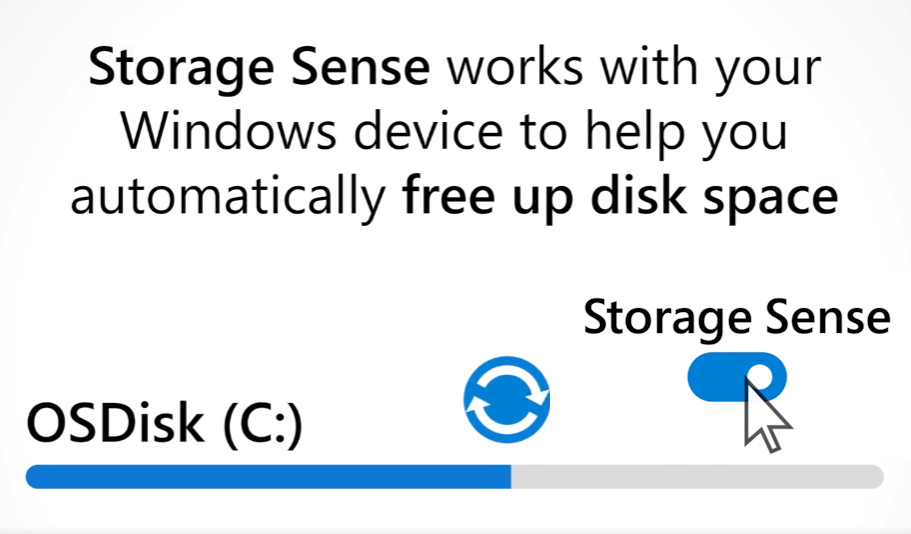The image size is (911, 534).
Task: Click the bold 'free up disk space' text
Action: coord(620,197)
